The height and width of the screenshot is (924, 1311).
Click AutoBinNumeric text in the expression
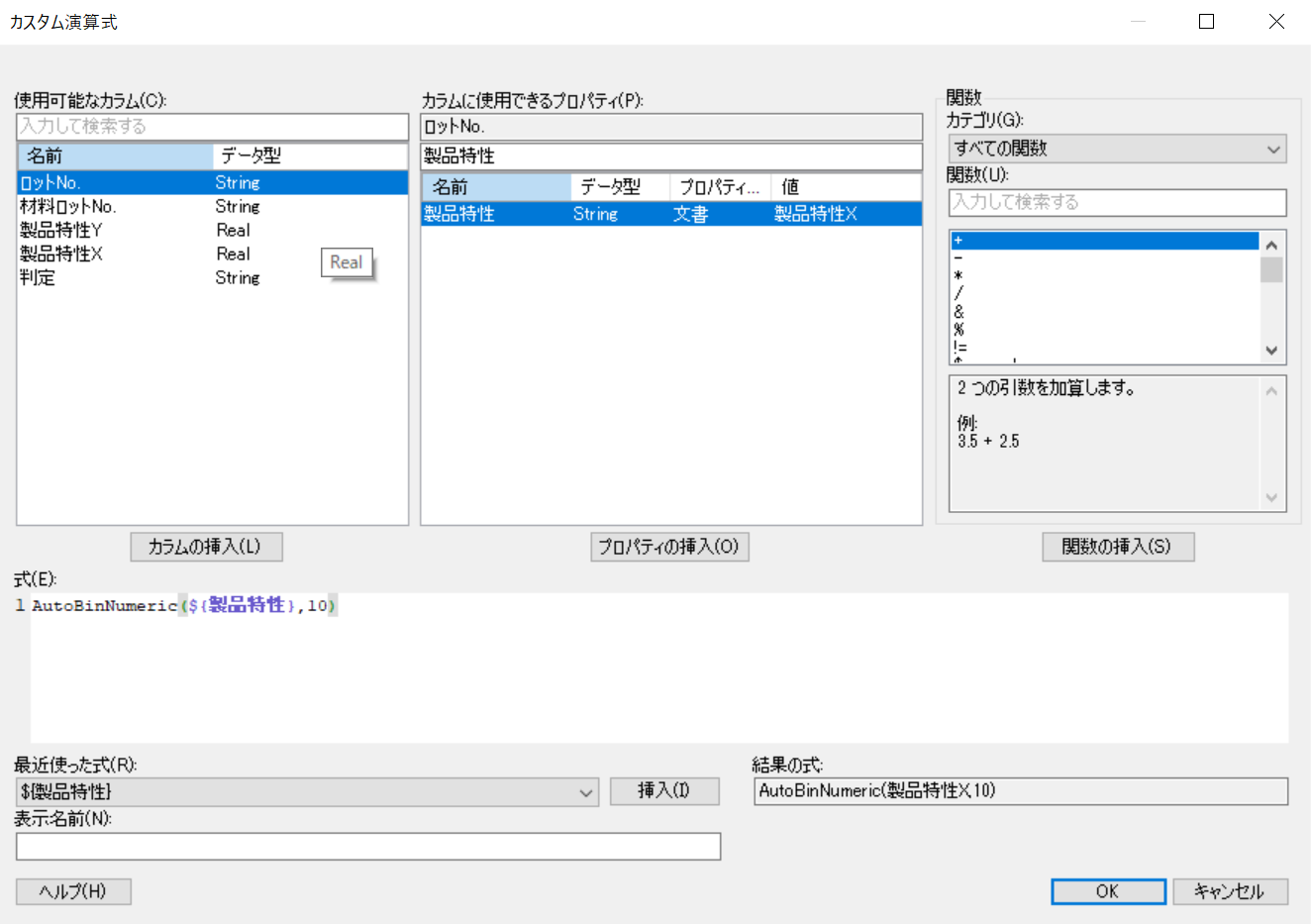104,605
